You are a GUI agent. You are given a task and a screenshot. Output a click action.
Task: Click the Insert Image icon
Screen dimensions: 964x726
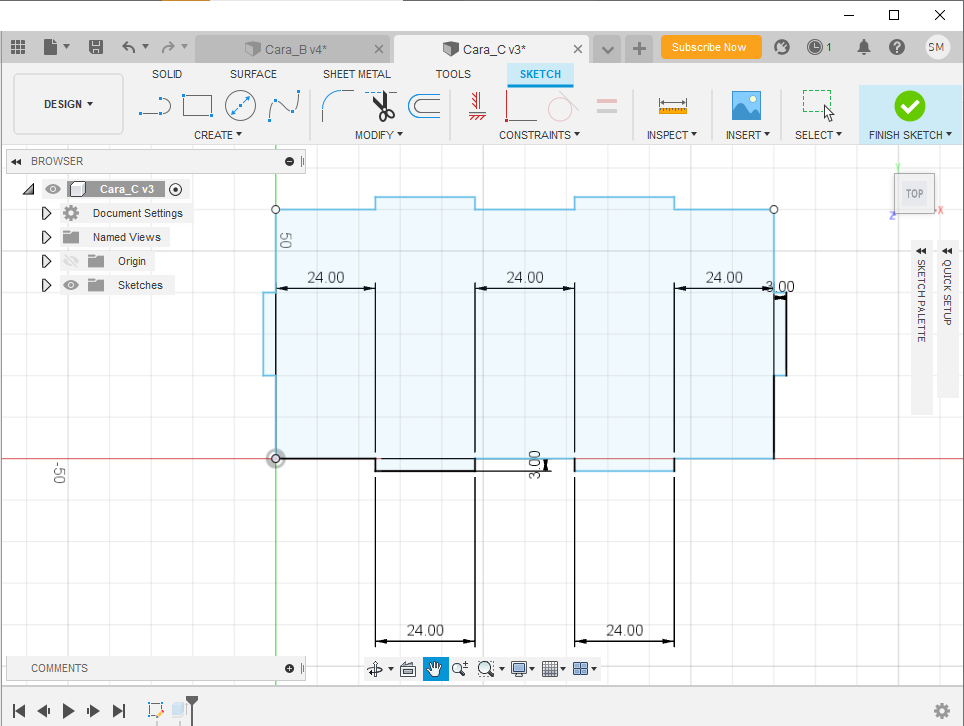tap(746, 106)
